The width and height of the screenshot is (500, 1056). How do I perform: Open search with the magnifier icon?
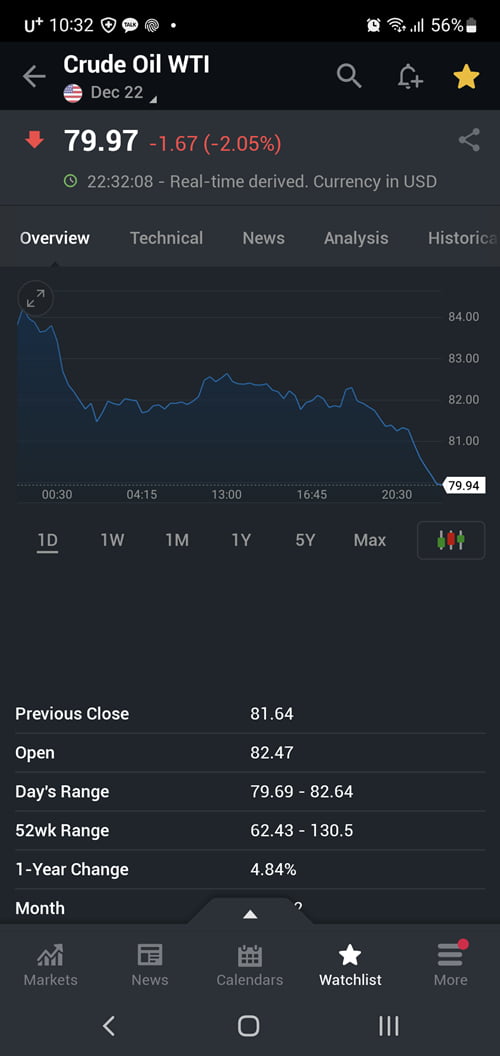(349, 76)
